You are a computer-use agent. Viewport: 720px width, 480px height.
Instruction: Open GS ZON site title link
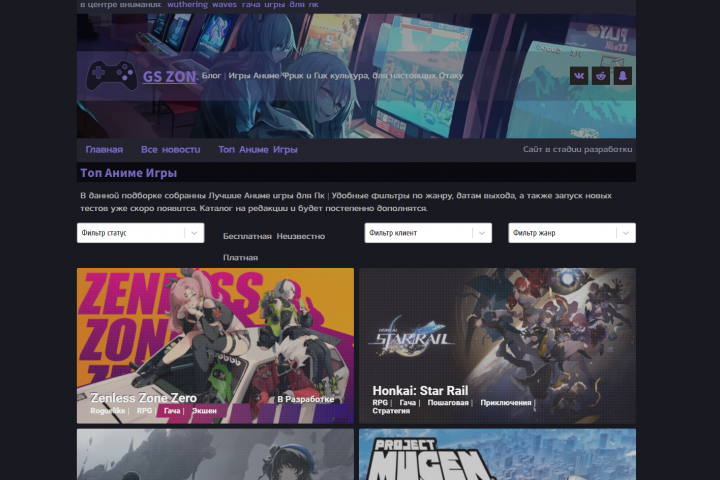[x=169, y=76]
